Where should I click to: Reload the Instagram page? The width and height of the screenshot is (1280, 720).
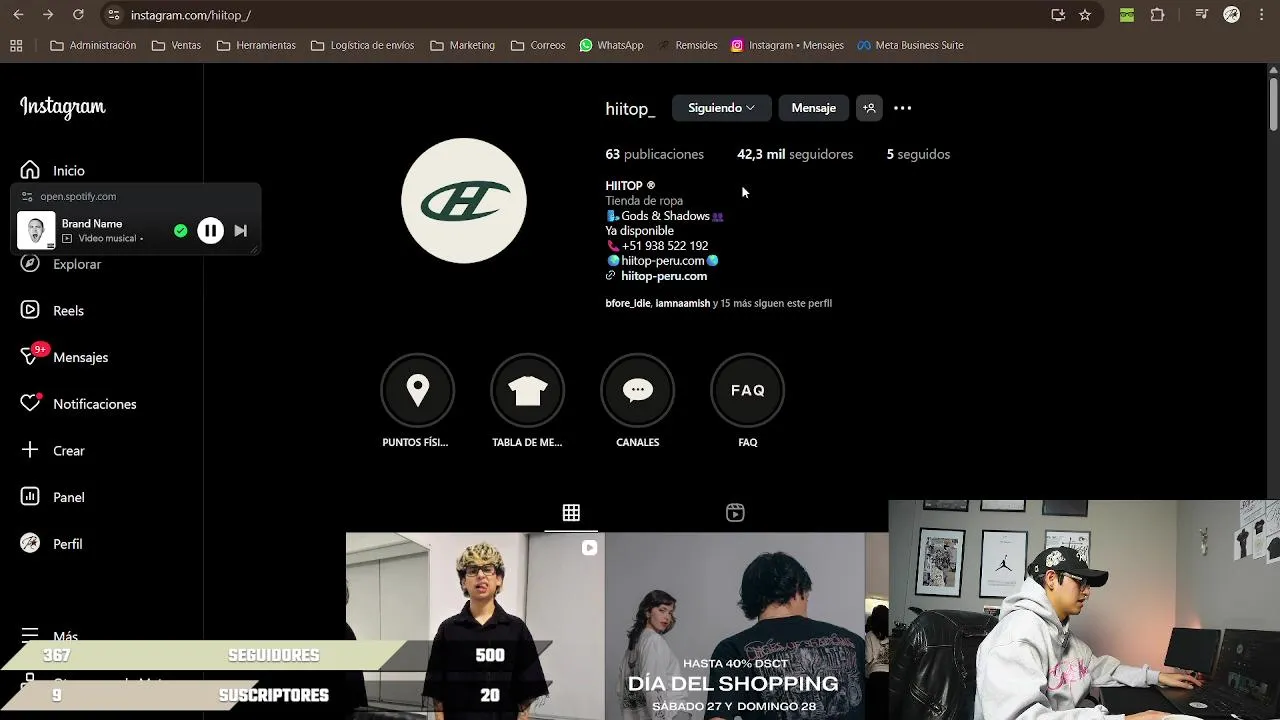78,15
